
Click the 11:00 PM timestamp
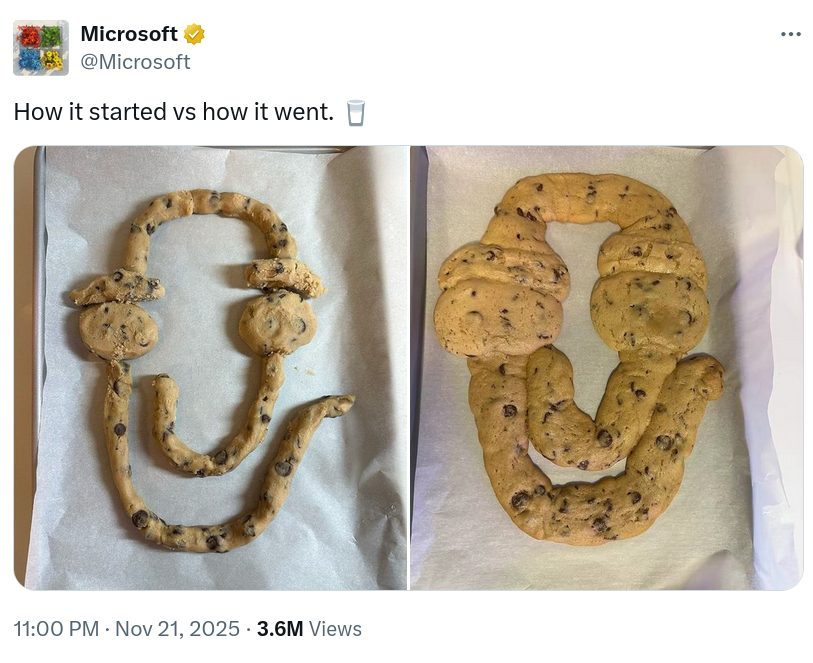coord(57,629)
